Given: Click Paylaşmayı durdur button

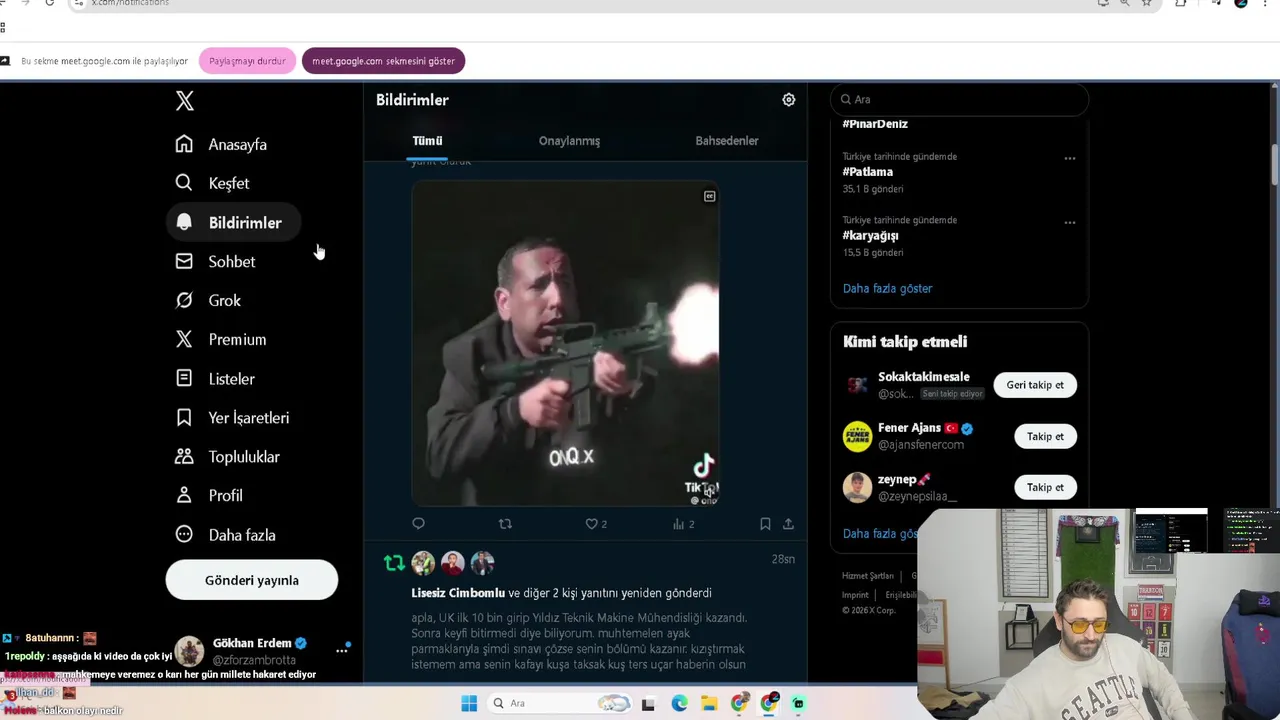Looking at the screenshot, I should point(247,61).
